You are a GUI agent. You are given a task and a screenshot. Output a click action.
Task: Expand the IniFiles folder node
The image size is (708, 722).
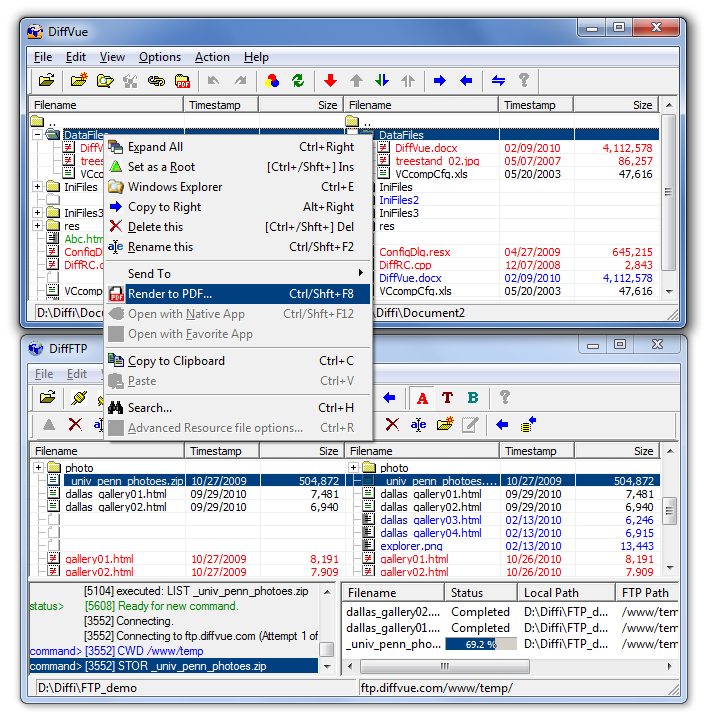click(x=38, y=187)
